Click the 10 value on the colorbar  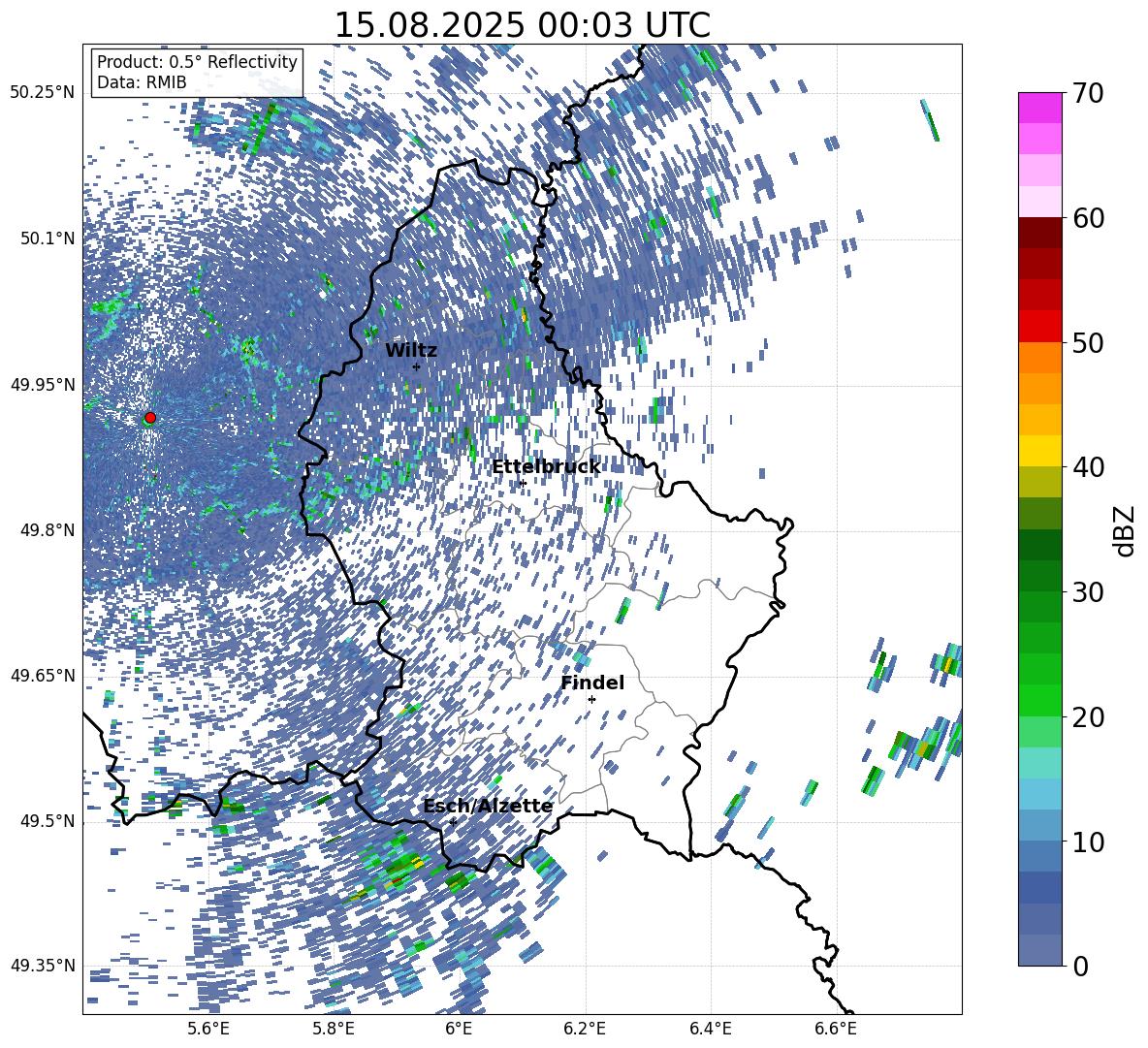coord(1088,842)
